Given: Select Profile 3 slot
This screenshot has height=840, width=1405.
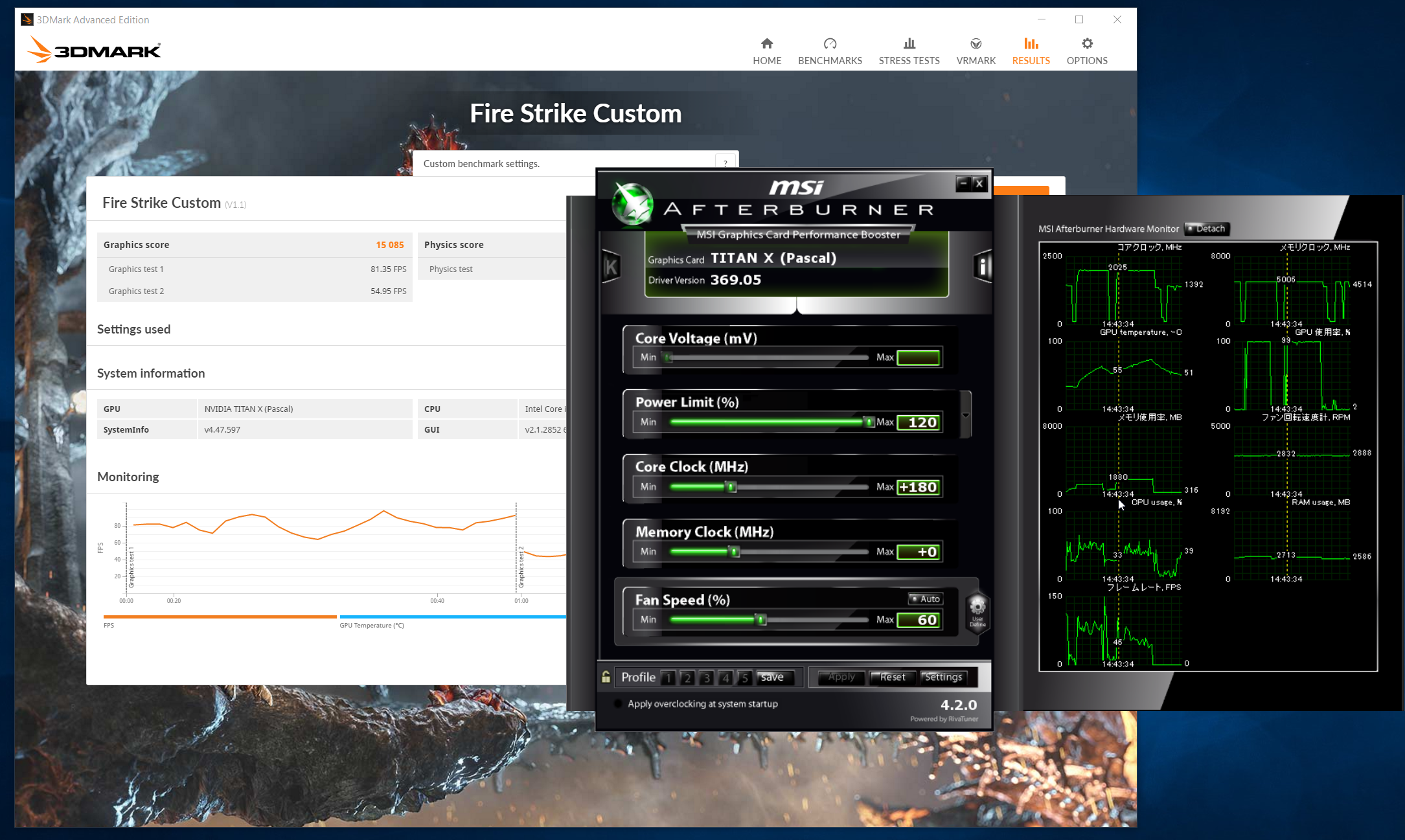Looking at the screenshot, I should [707, 677].
